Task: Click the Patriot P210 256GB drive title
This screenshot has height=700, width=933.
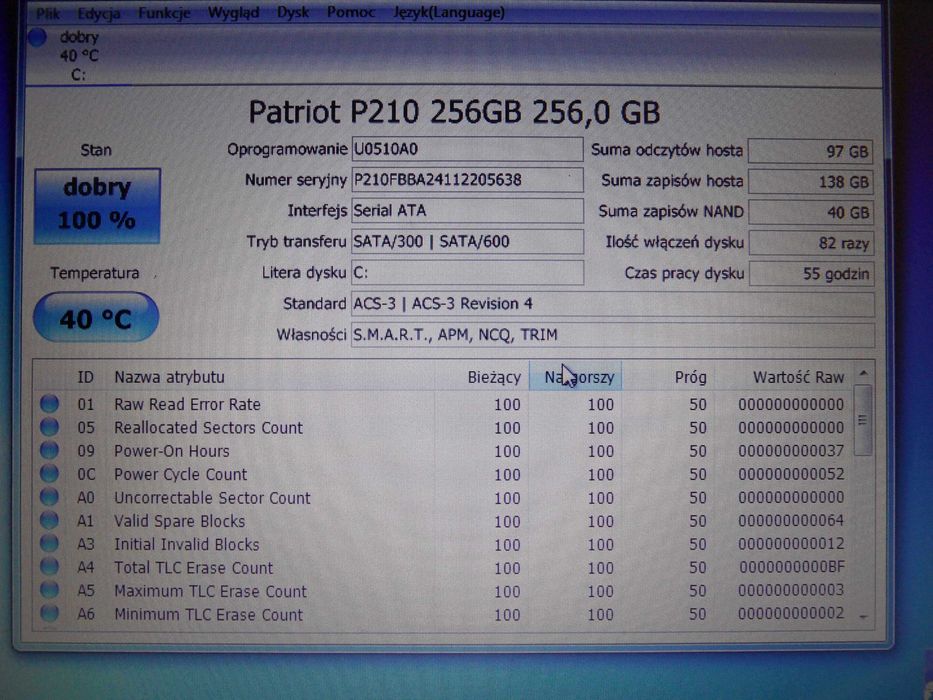Action: tap(454, 112)
